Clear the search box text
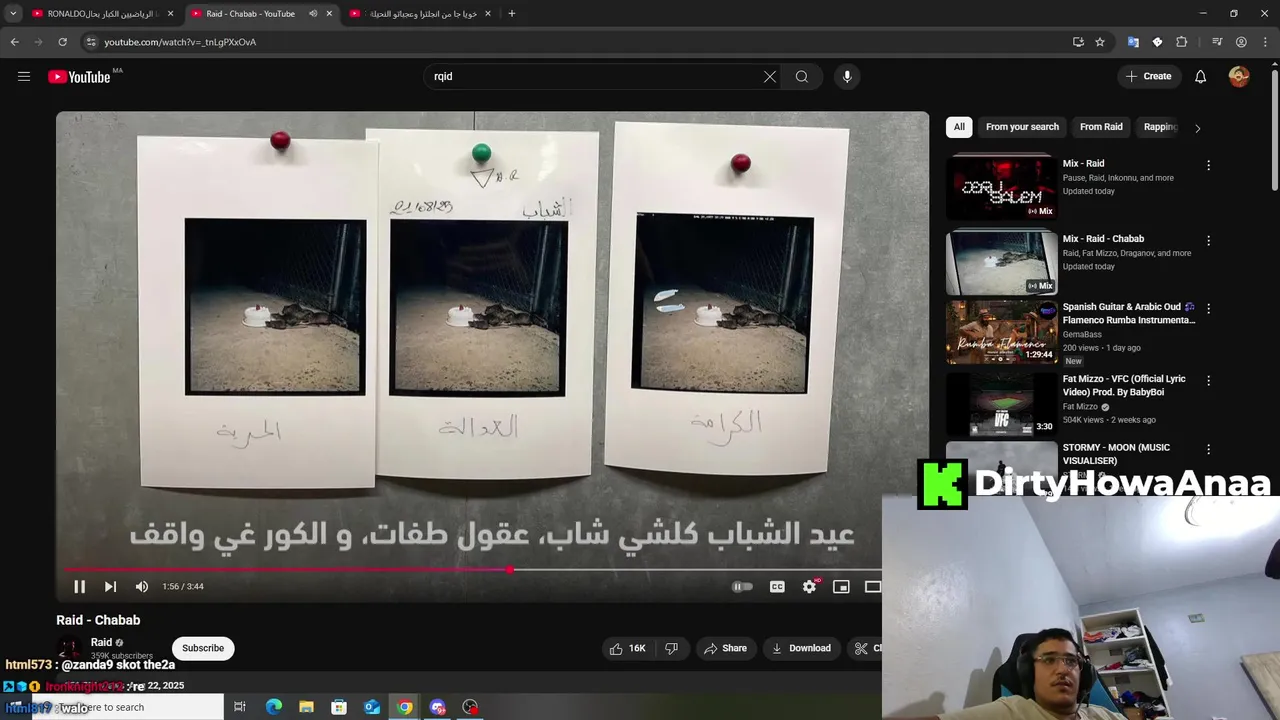The width and height of the screenshot is (1280, 720). [x=769, y=77]
